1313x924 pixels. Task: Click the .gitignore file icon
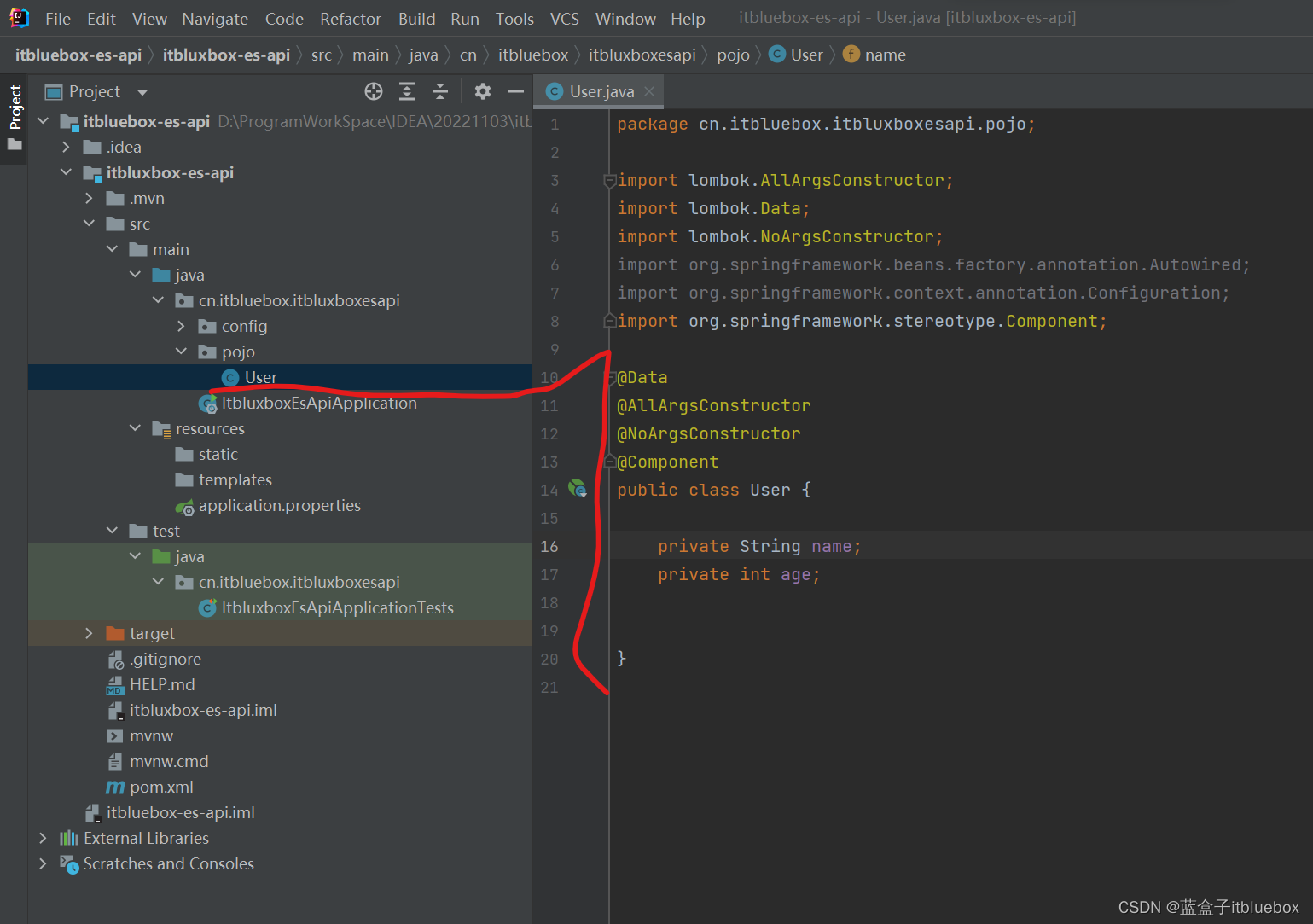point(115,660)
